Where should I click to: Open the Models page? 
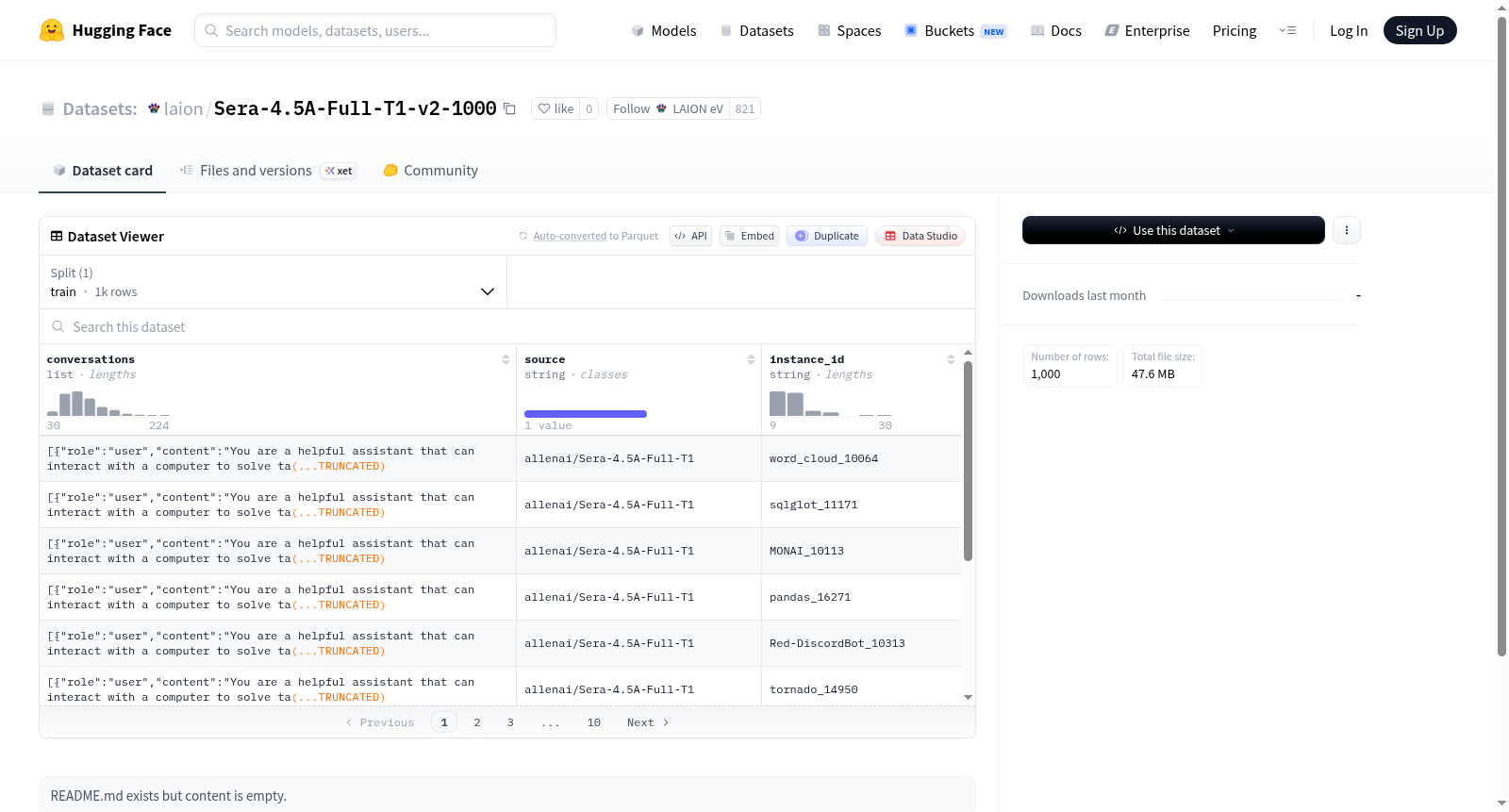(x=663, y=30)
